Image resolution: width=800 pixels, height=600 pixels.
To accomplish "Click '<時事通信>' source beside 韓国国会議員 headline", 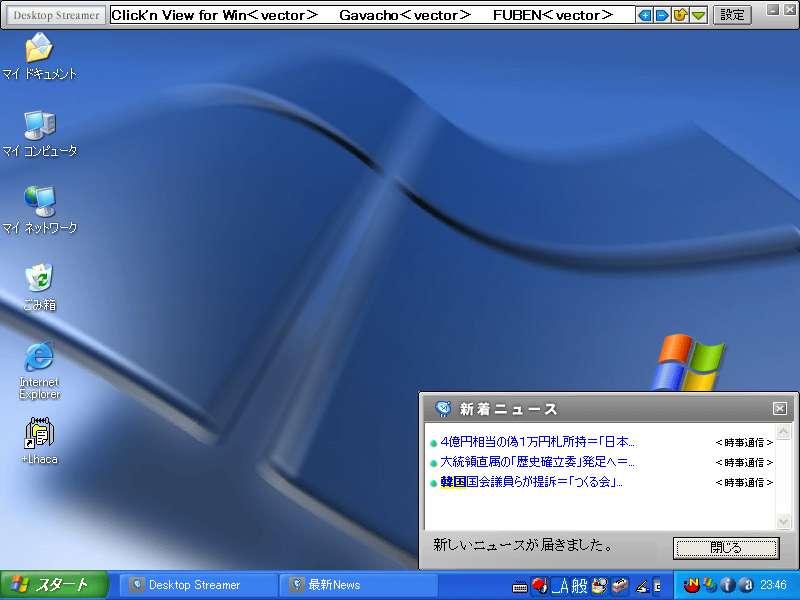I will pyautogui.click(x=744, y=482).
